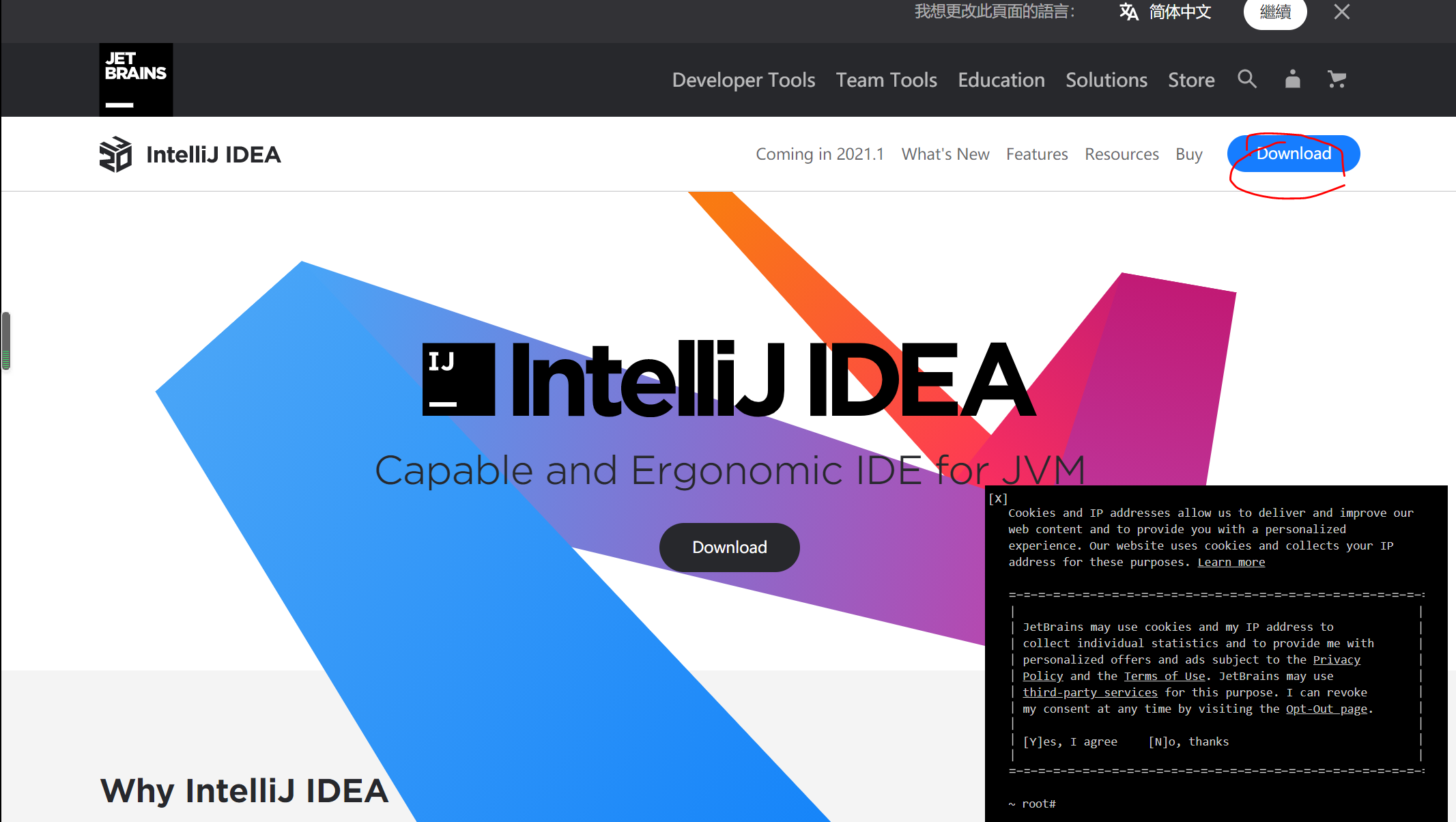Open the shopping cart icon
1456x822 pixels.
1337,79
